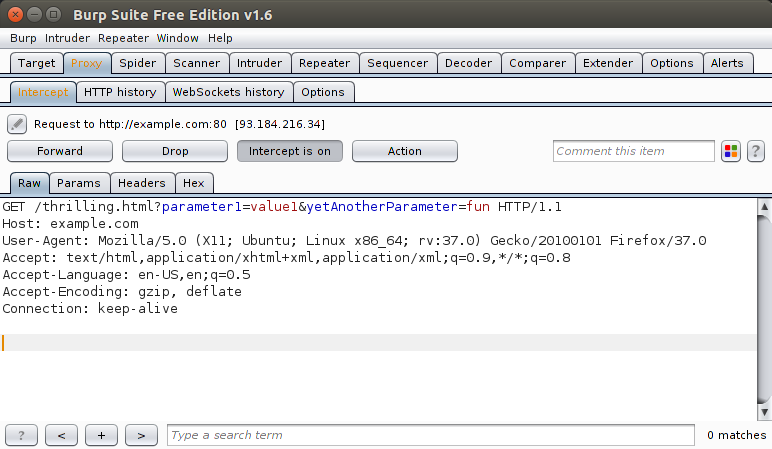Screen dimensions: 772x449
Task: View the Alerts tab
Action: 727,64
